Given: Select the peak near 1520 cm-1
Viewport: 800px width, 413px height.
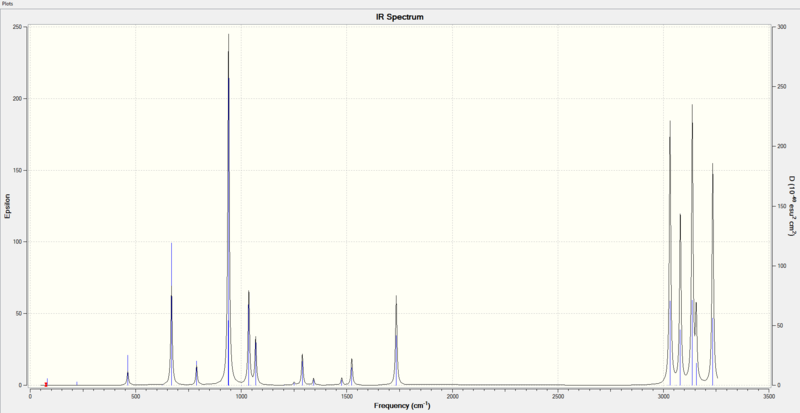Looking at the screenshot, I should pyautogui.click(x=352, y=373).
